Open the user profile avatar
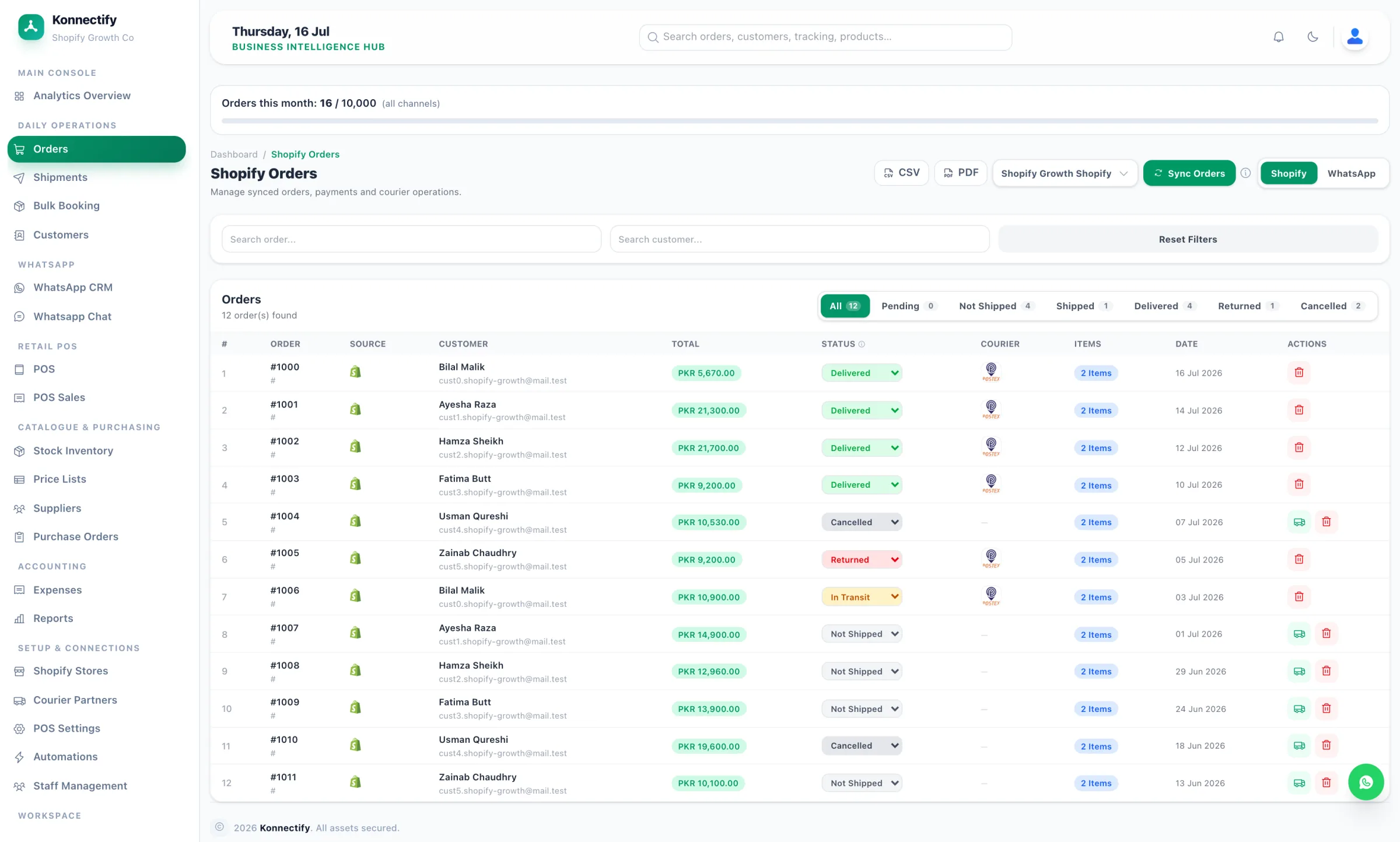Screen dimensions: 1400x842 (x=1354, y=37)
